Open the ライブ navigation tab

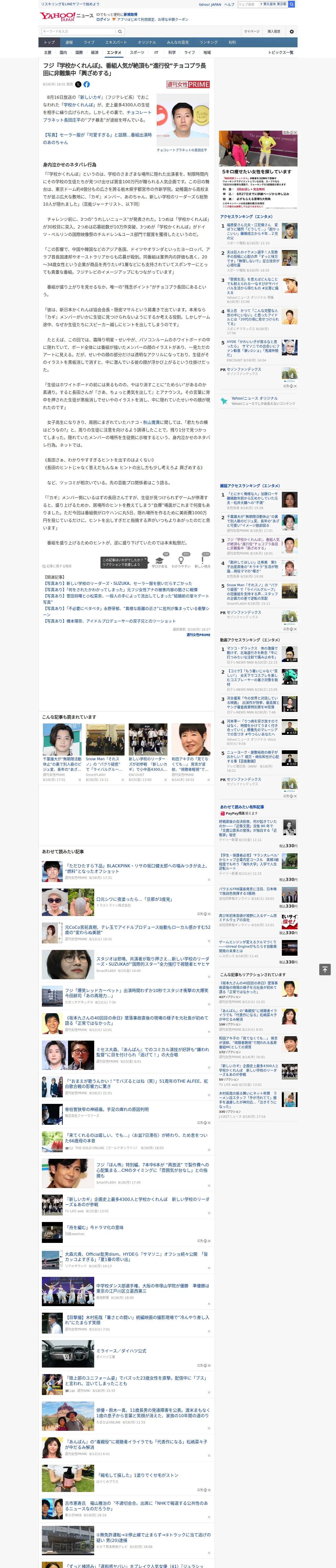pyautogui.click(x=89, y=43)
